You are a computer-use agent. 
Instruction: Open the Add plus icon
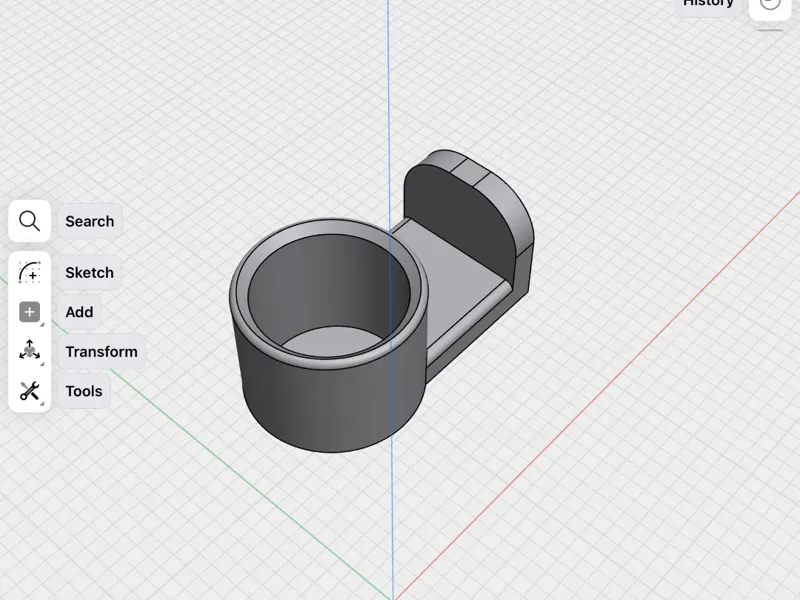pyautogui.click(x=29, y=312)
